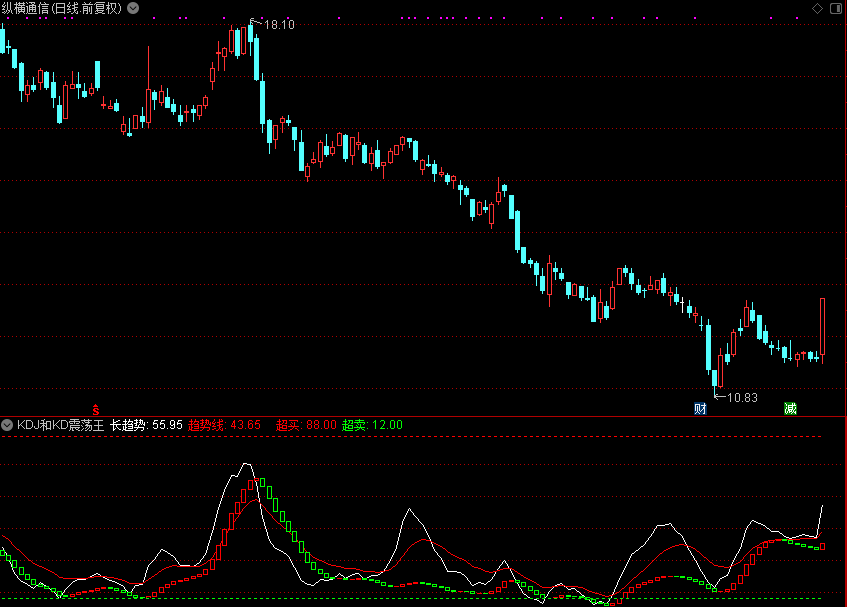Select the 18.10 high price label

pyautogui.click(x=279, y=24)
